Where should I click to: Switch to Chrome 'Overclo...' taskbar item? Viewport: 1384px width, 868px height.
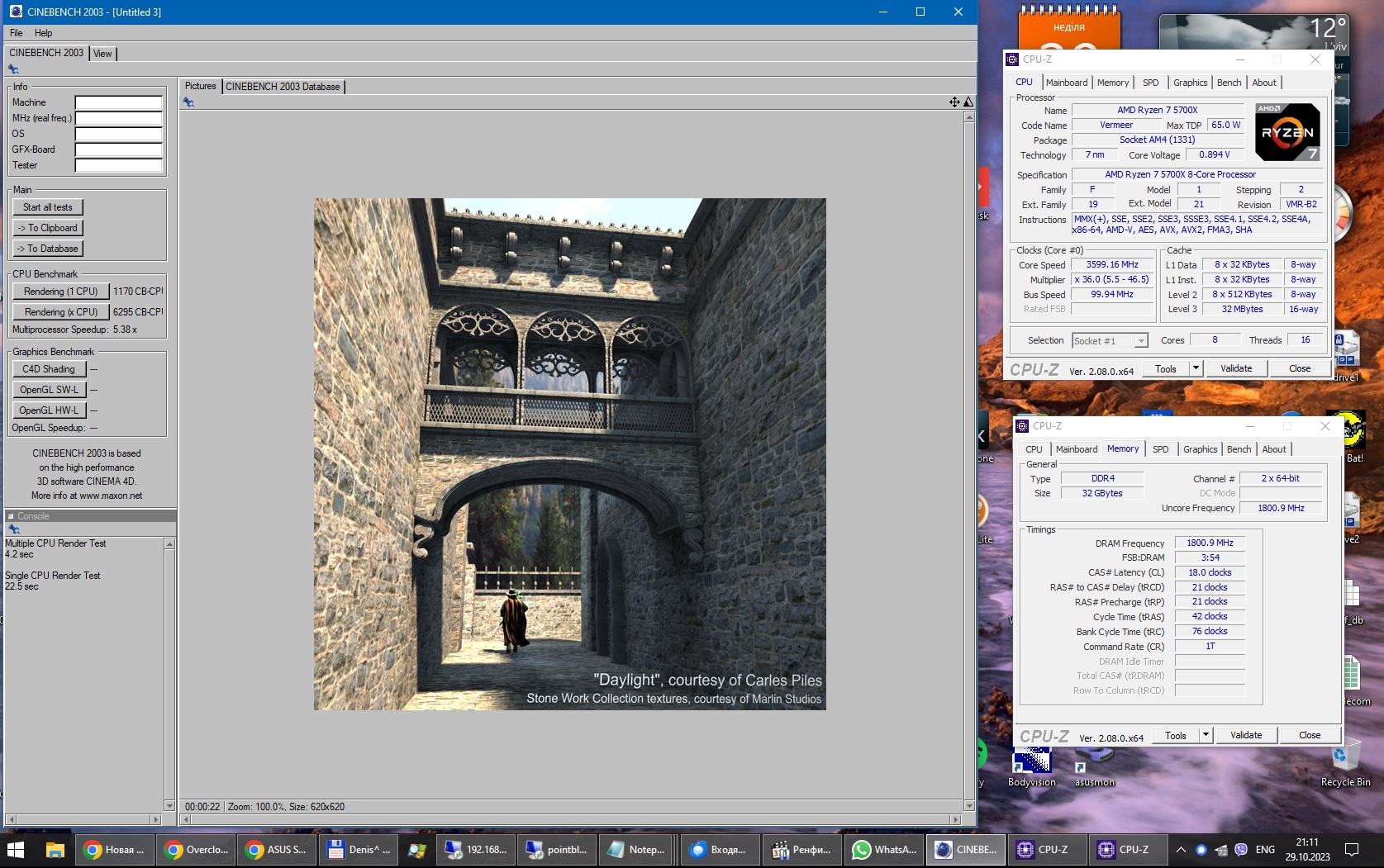tap(195, 849)
